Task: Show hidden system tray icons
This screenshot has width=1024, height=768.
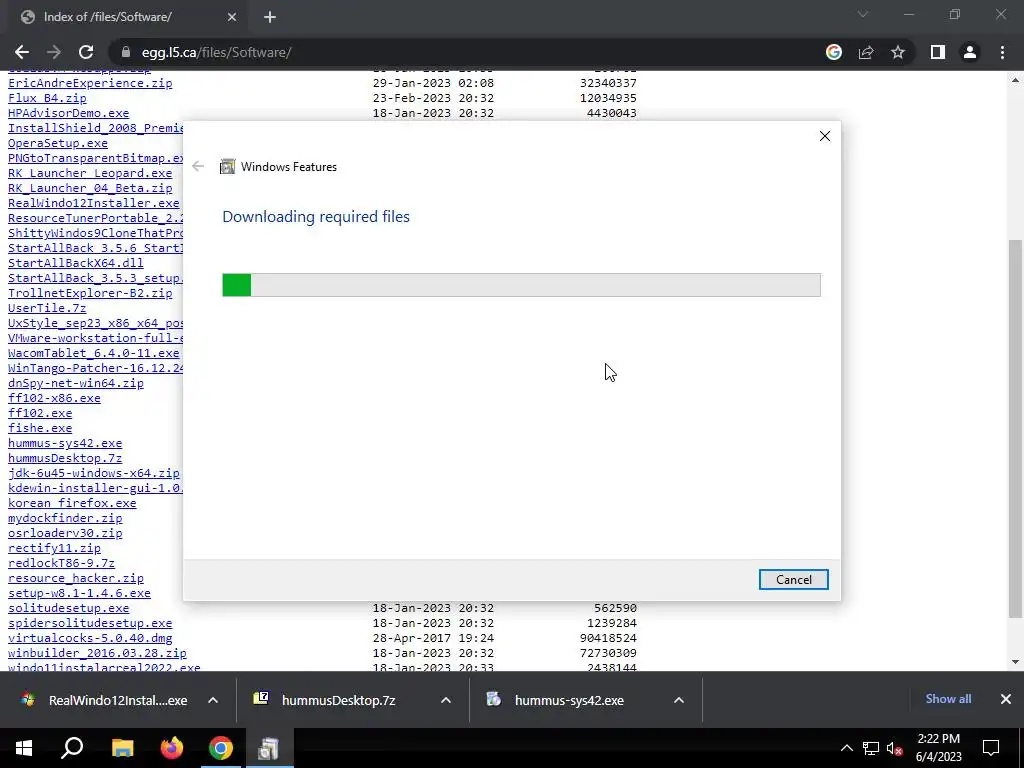Action: pos(846,748)
